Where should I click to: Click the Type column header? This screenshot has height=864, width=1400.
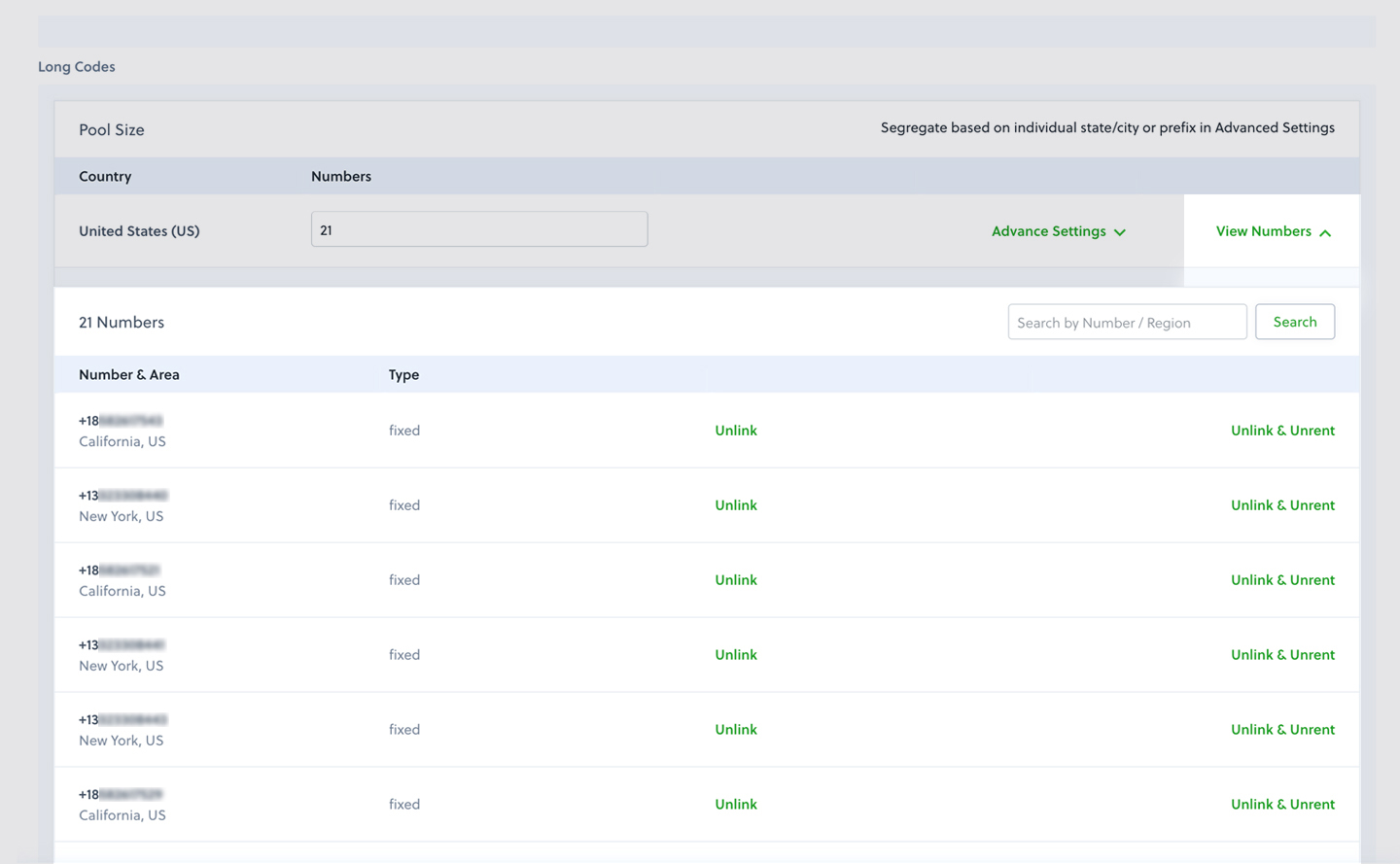click(403, 375)
